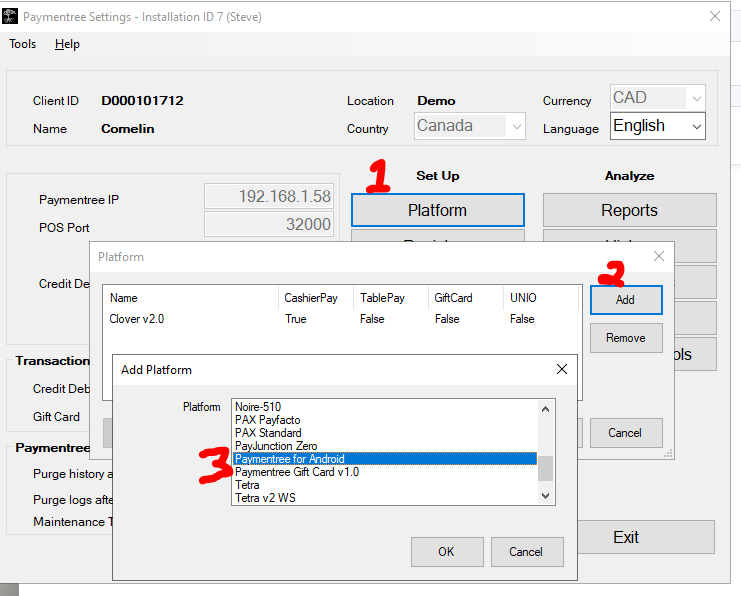Click the platform list scrollbar thumb
Viewport: 741px width, 596px height.
coord(545,468)
